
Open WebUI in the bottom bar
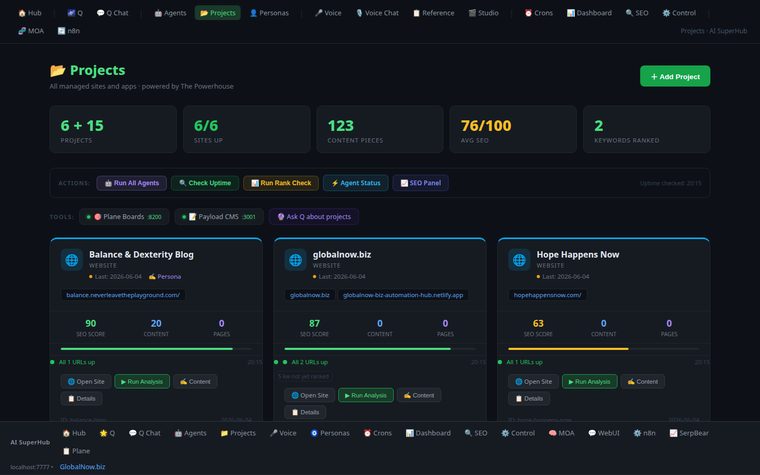(603, 433)
